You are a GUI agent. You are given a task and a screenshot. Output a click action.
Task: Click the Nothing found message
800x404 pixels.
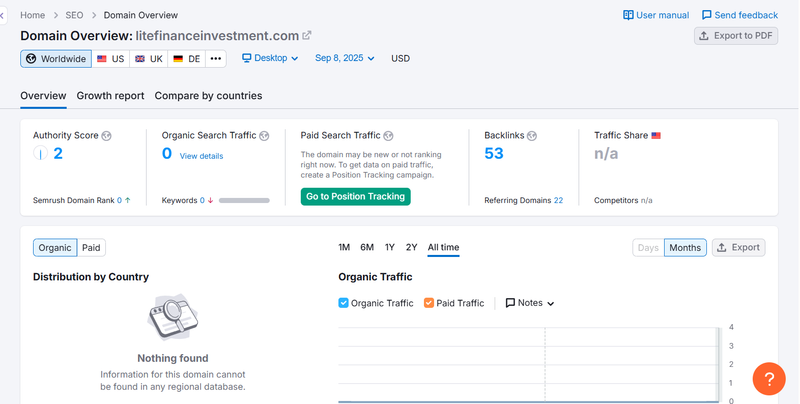[x=173, y=358]
